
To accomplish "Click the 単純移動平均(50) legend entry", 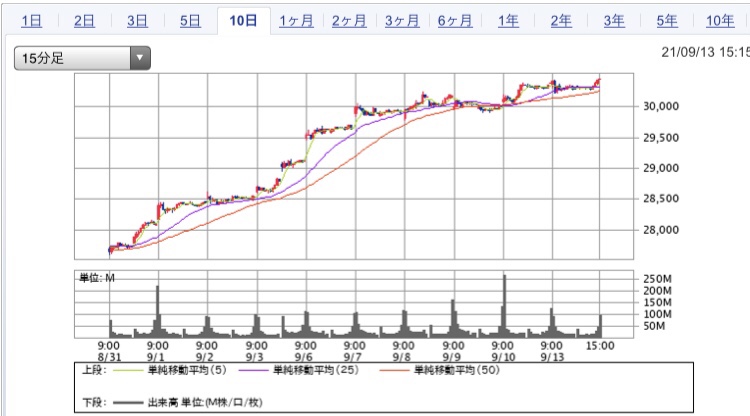I will pos(440,370).
